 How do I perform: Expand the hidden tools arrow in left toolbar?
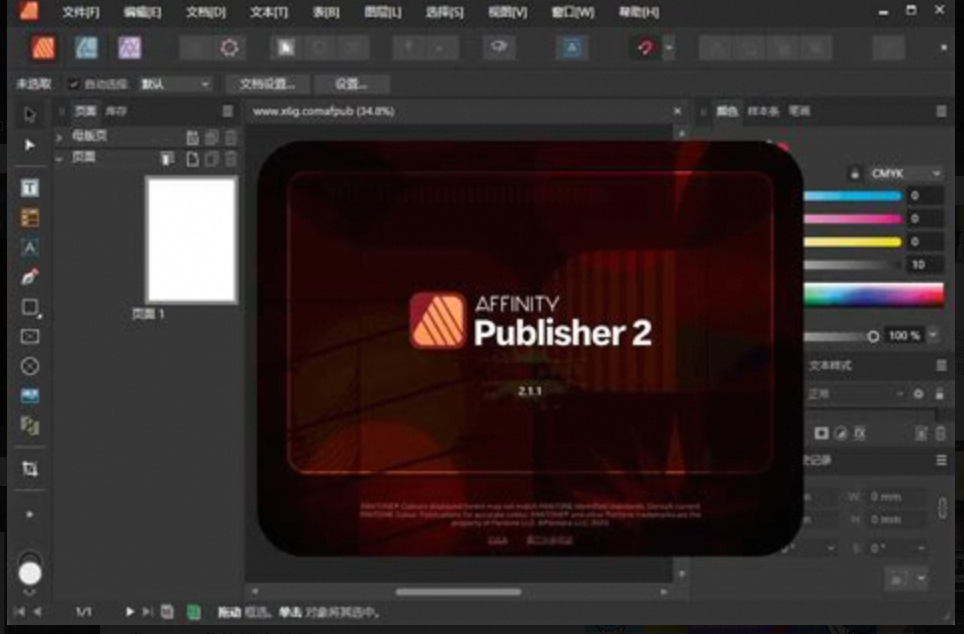[30, 514]
